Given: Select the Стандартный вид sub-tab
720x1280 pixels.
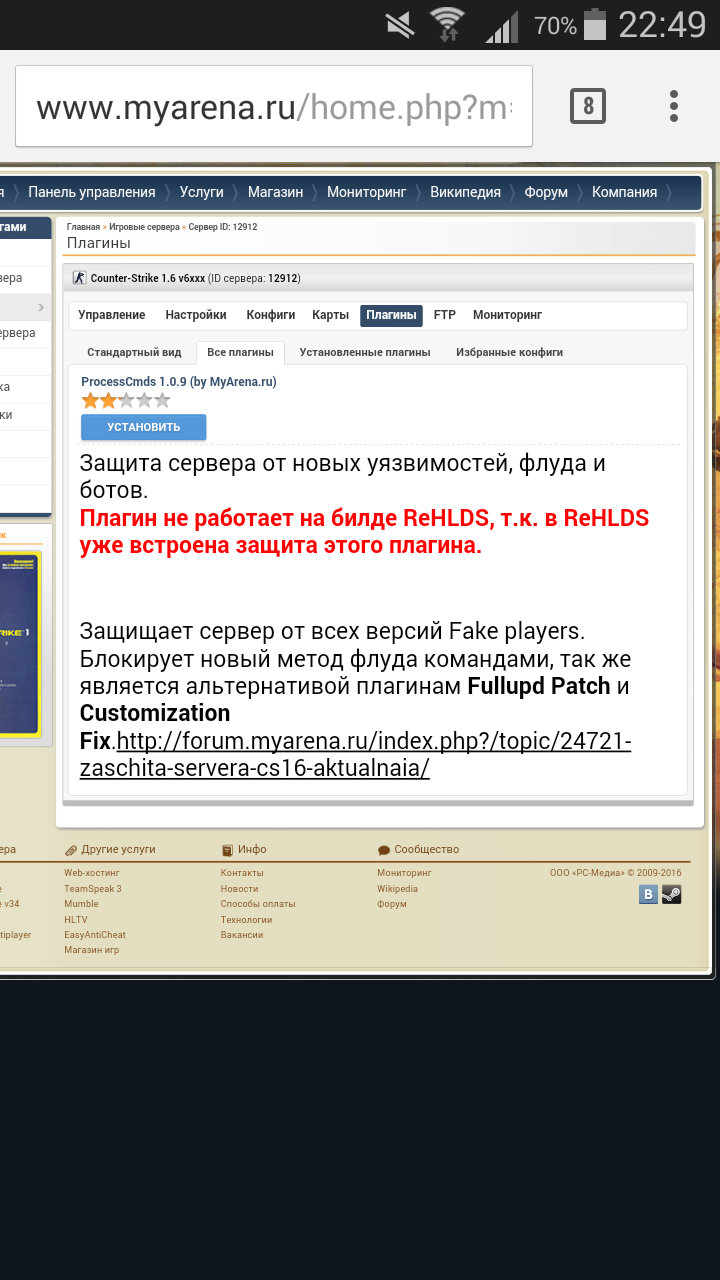Looking at the screenshot, I should 134,352.
